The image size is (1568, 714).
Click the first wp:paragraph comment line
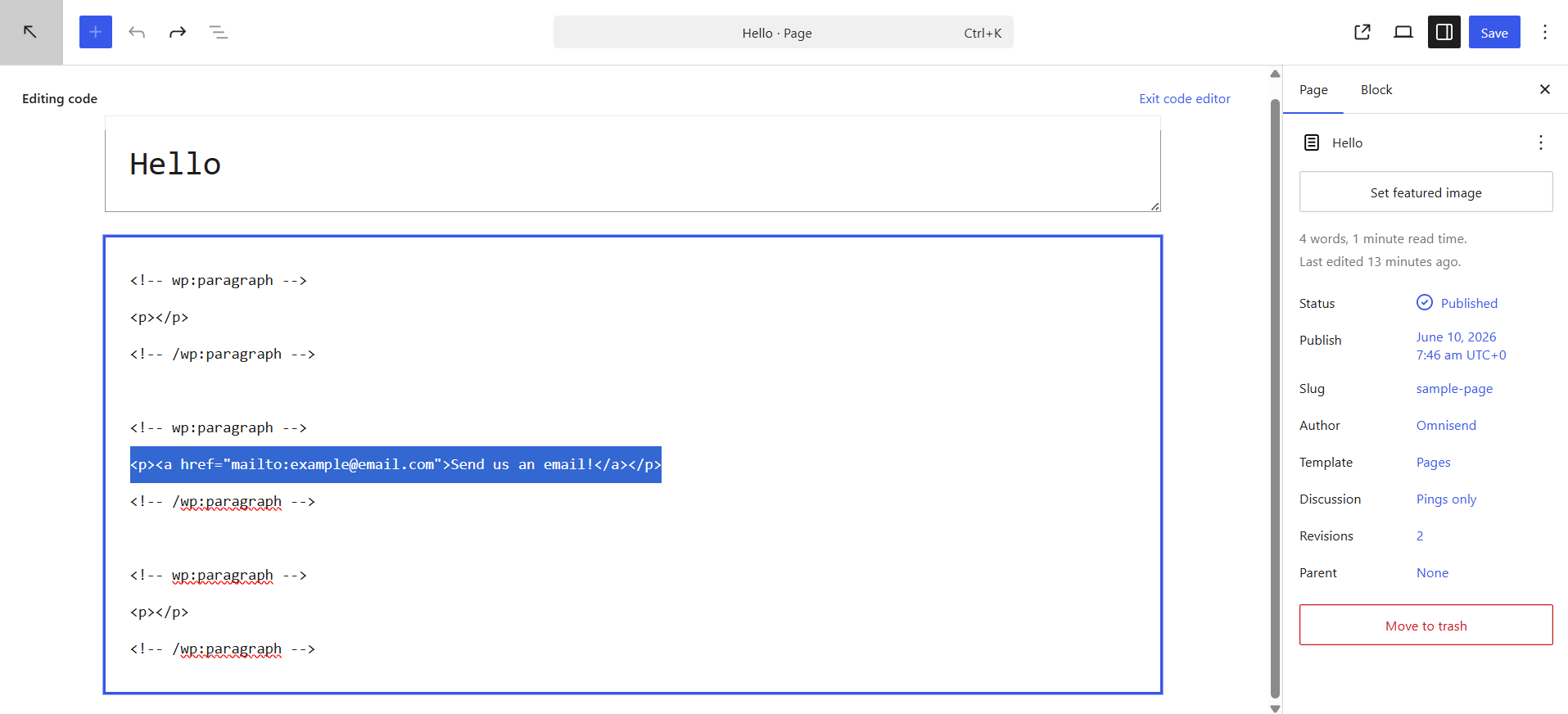click(x=218, y=280)
